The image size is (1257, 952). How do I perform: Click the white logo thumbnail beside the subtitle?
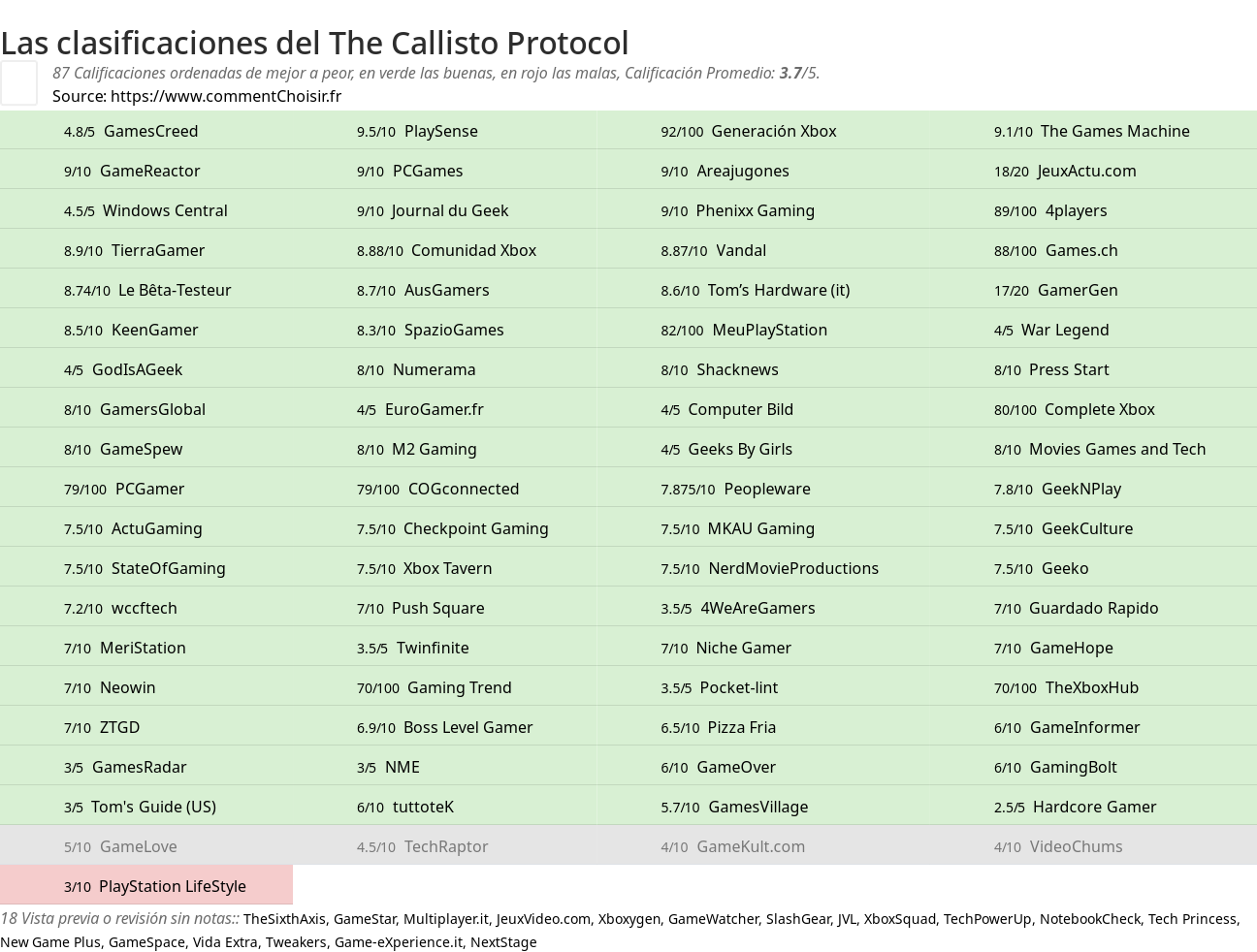18,82
